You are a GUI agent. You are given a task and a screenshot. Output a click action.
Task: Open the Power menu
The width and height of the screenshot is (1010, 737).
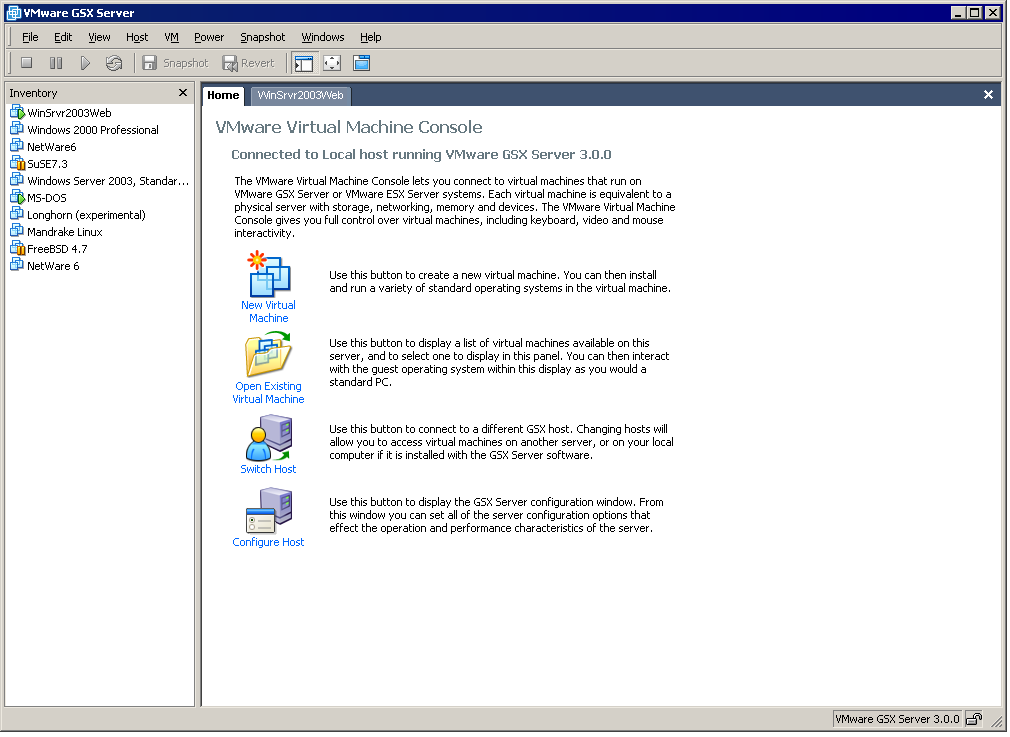pos(209,37)
